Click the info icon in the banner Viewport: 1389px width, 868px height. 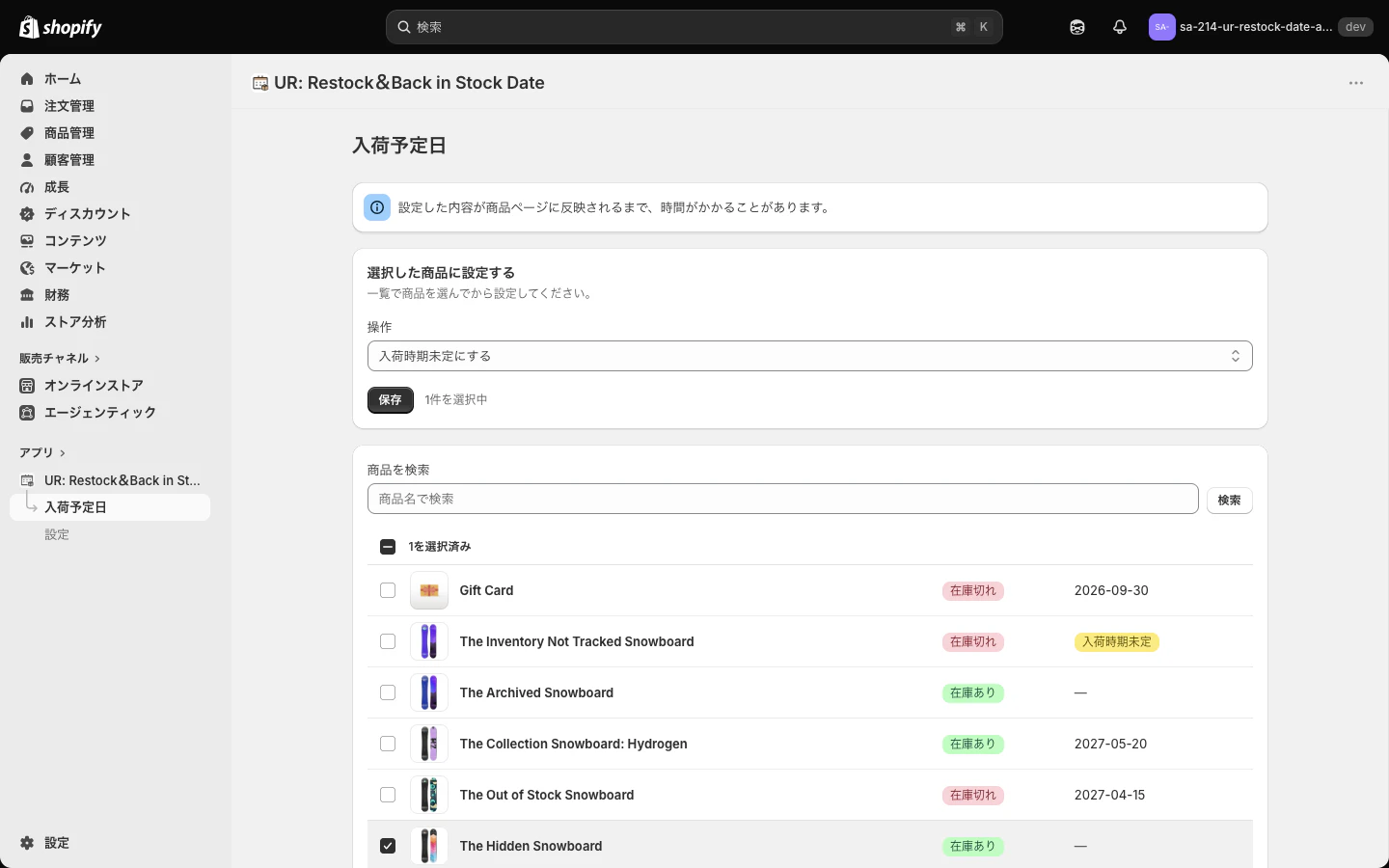pyautogui.click(x=377, y=207)
